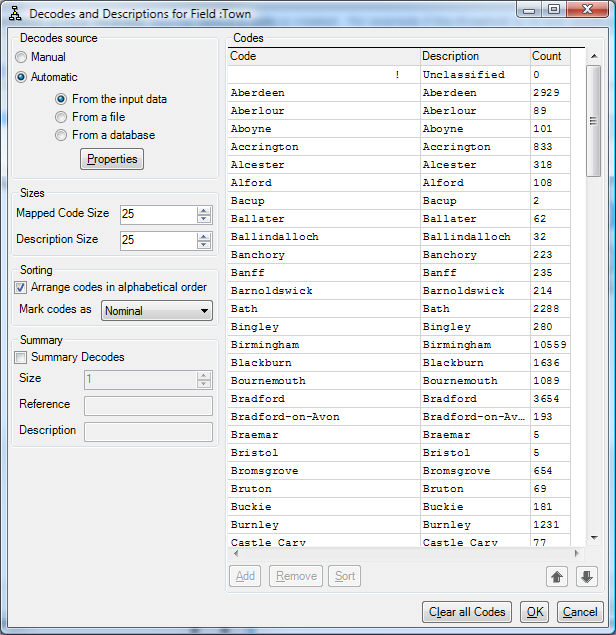The width and height of the screenshot is (616, 635).
Task: Select the Bingley code cell
Action: click(324, 327)
